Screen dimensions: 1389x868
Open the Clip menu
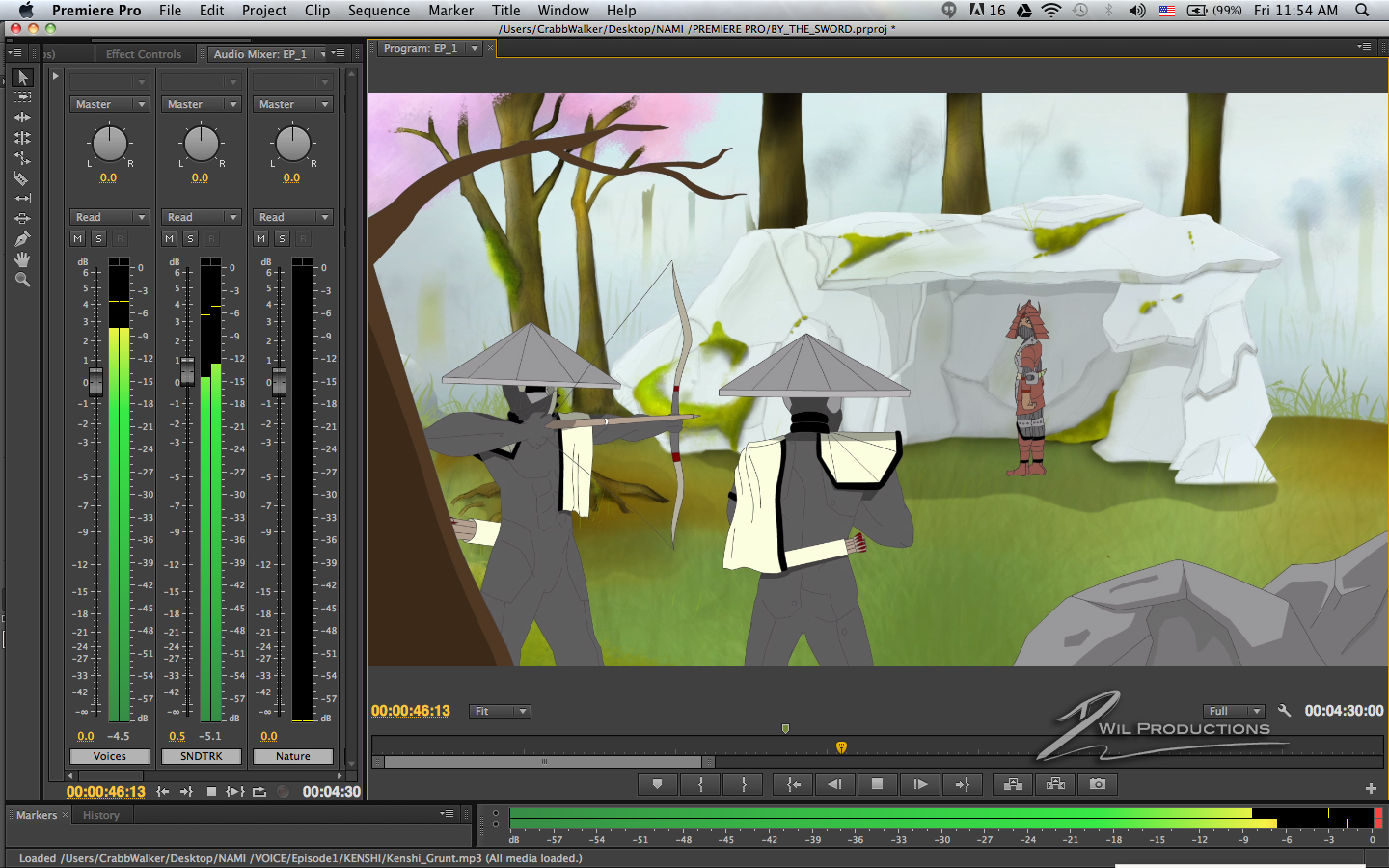tap(317, 10)
